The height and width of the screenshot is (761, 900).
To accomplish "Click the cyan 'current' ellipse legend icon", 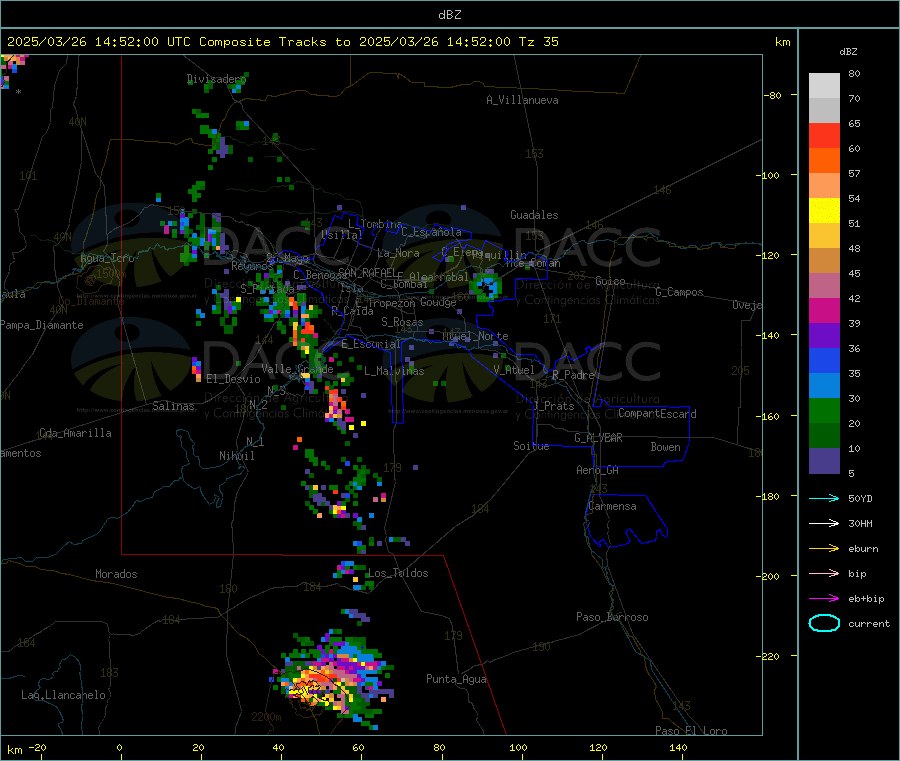I will pyautogui.click(x=824, y=623).
